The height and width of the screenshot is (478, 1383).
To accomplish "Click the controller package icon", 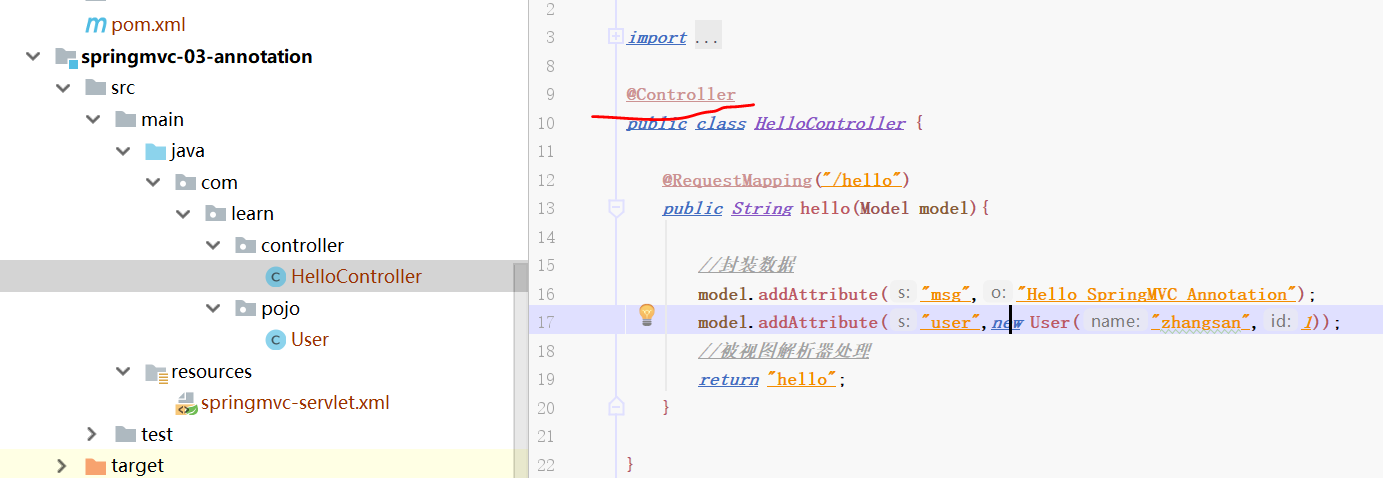I will [245, 246].
